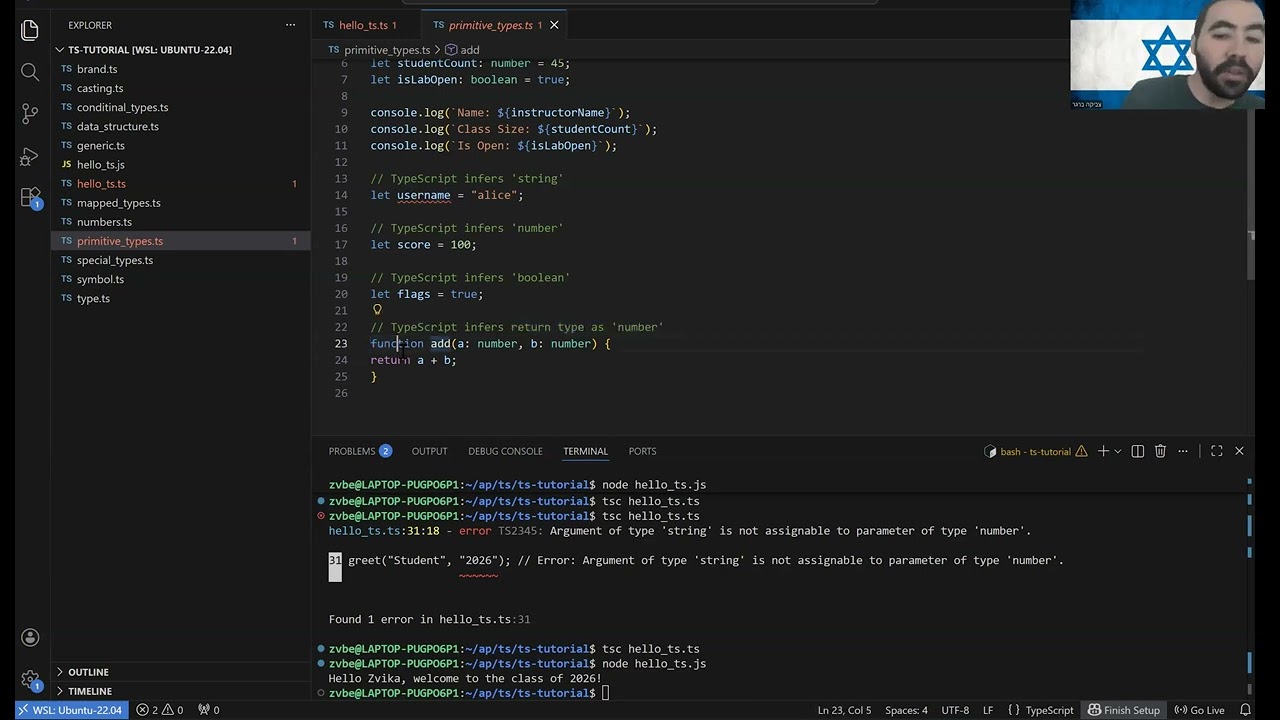Switch to the Output panel tab
Viewport: 1280px width, 720px height.
pos(429,451)
